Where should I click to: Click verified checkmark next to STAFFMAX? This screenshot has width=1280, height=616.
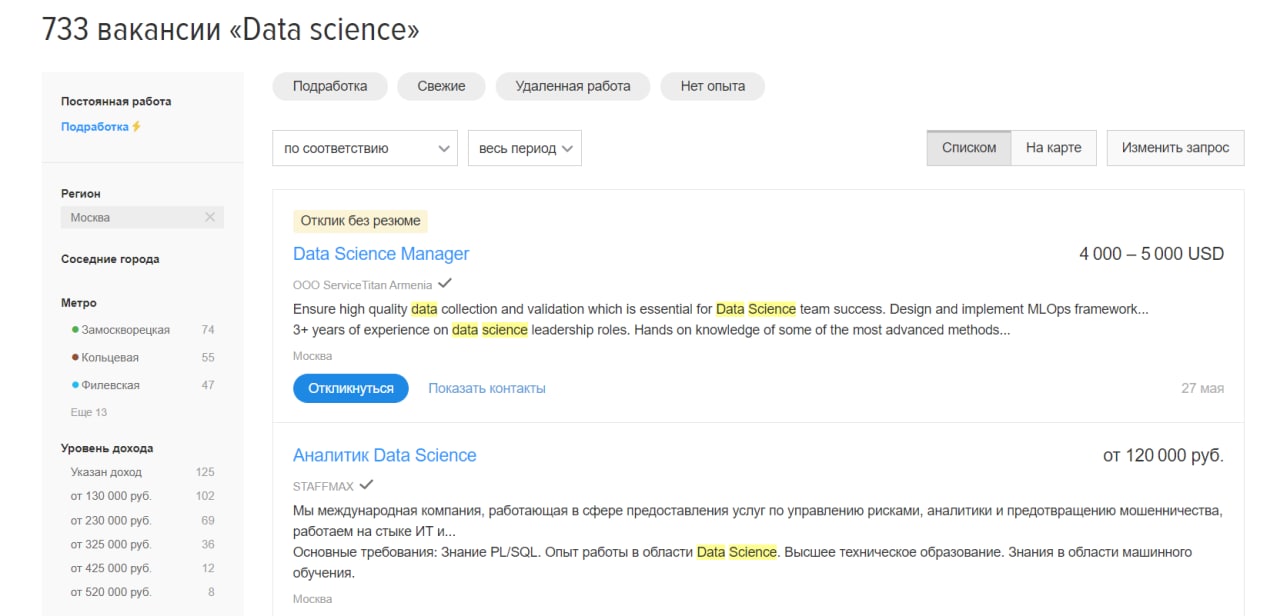pyautogui.click(x=366, y=485)
